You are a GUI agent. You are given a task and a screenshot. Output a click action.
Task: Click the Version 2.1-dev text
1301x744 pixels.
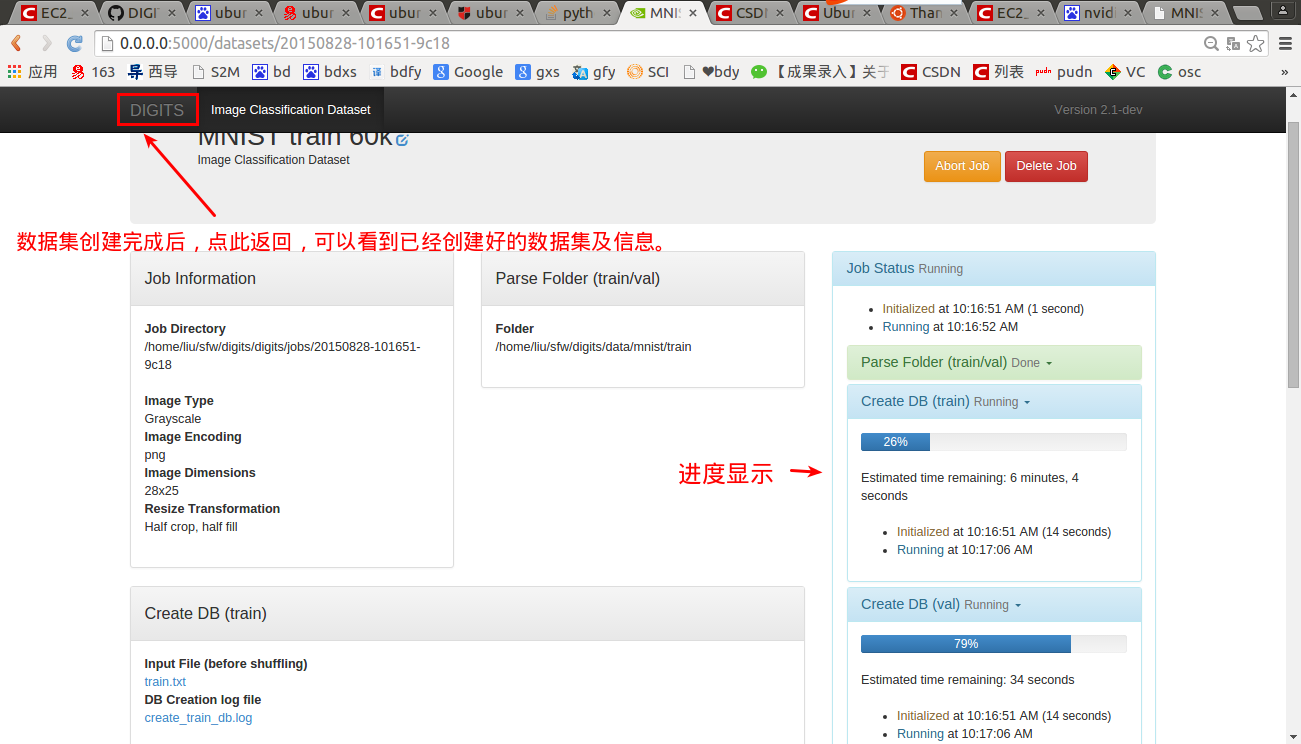pyautogui.click(x=1098, y=110)
